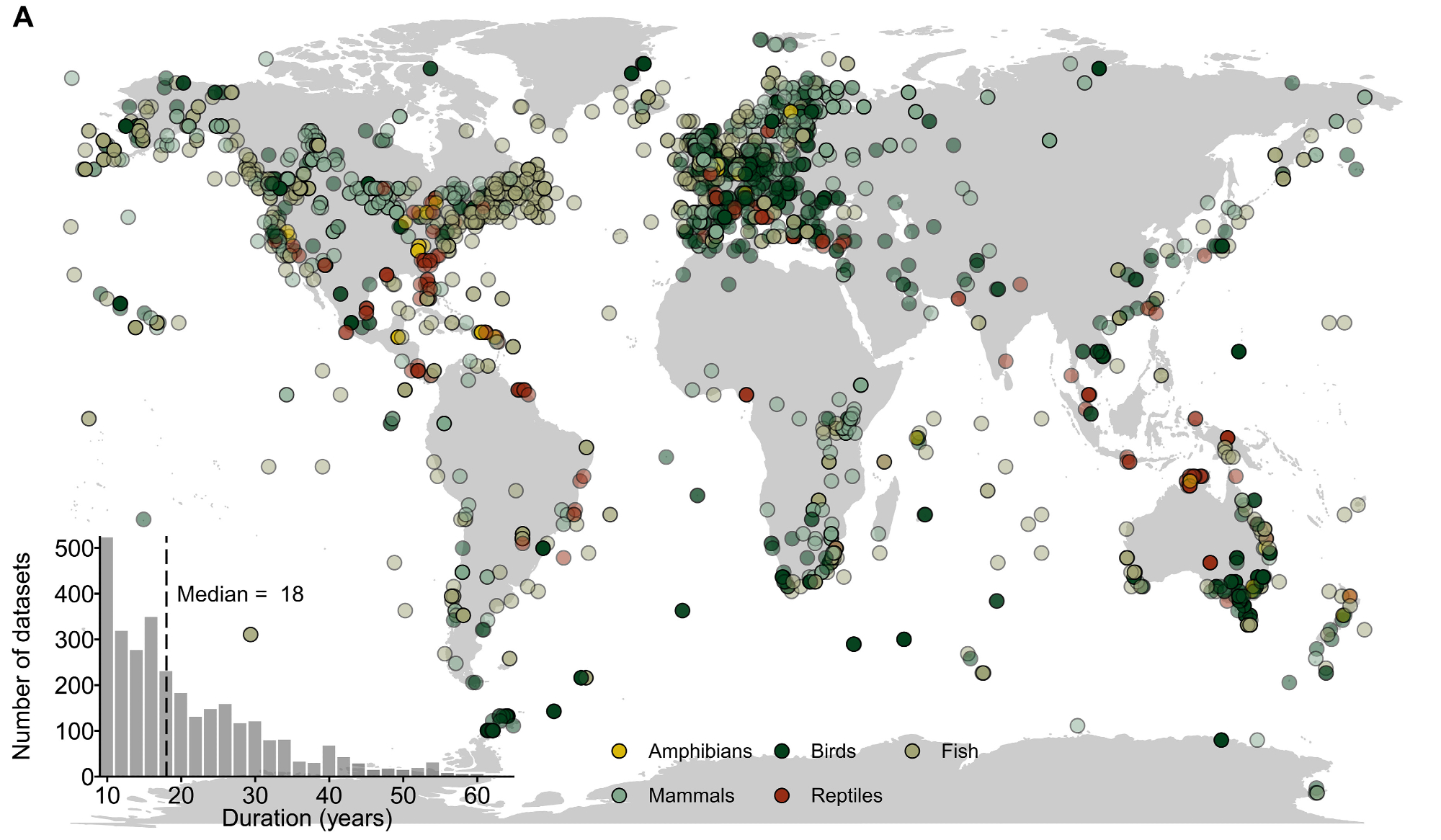This screenshot has height=840, width=1441.
Task: Click the 60 tick label on x-axis
Action: (476, 795)
